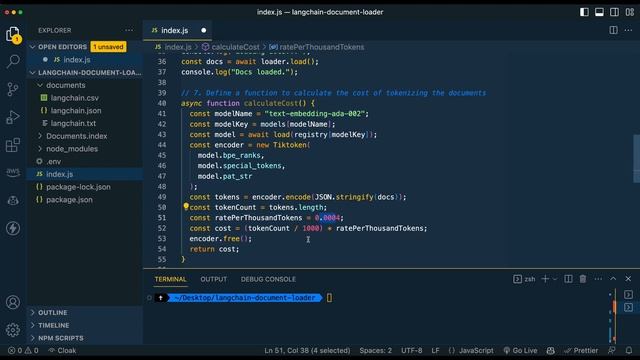
Task: Collapse the documents folder
Action: pyautogui.click(x=65, y=85)
